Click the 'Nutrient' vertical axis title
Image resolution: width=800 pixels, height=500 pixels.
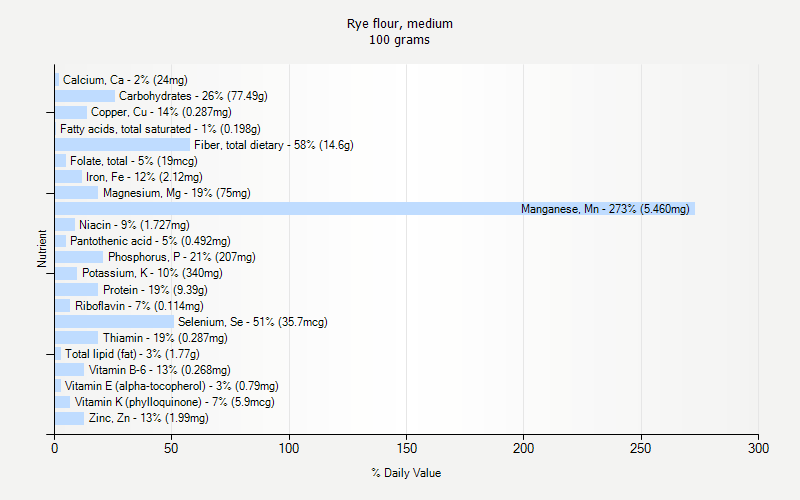tap(42, 248)
